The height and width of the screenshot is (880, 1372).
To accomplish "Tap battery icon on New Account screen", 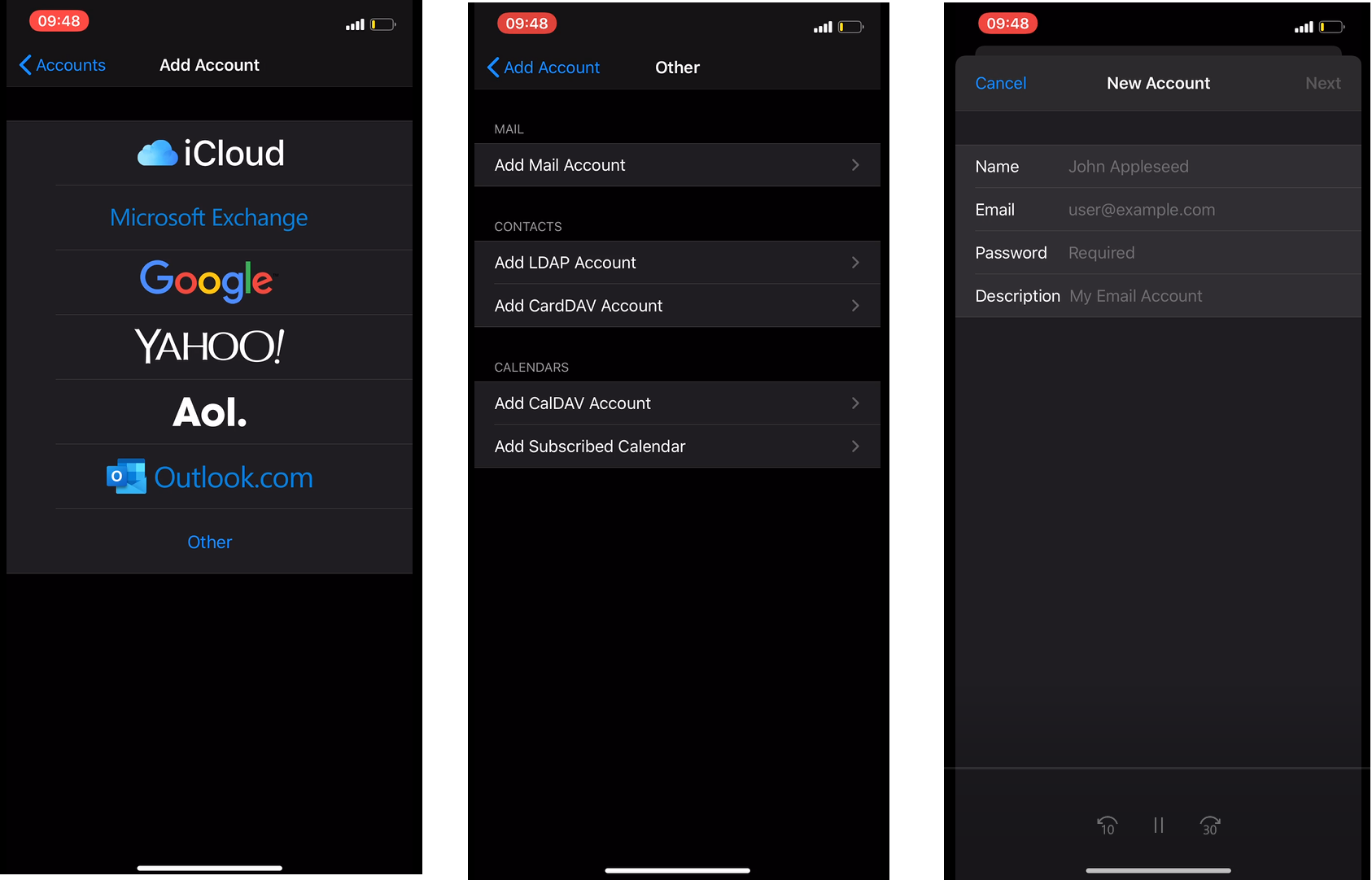I will tap(1331, 27).
